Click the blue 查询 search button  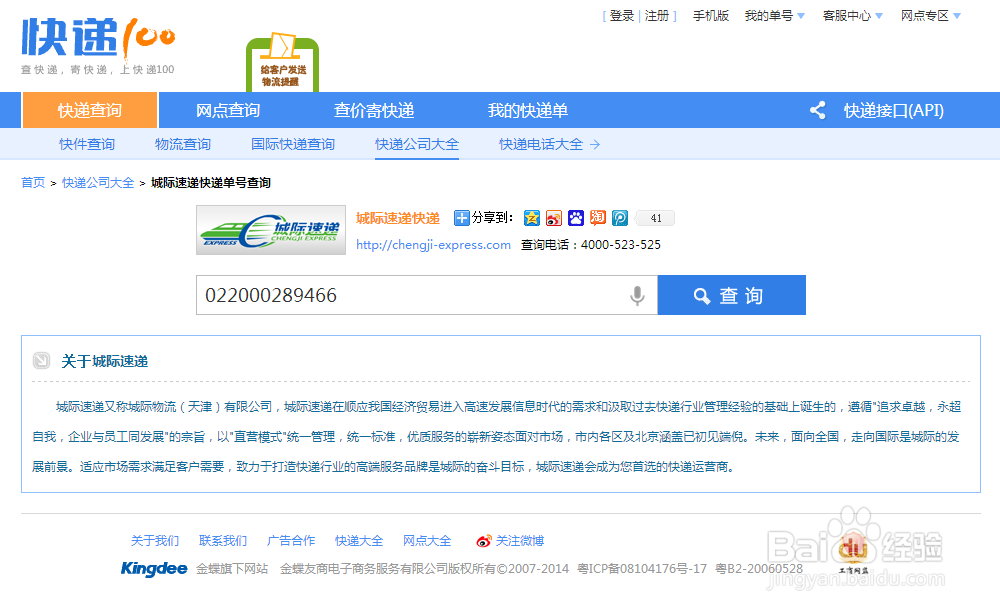[732, 295]
